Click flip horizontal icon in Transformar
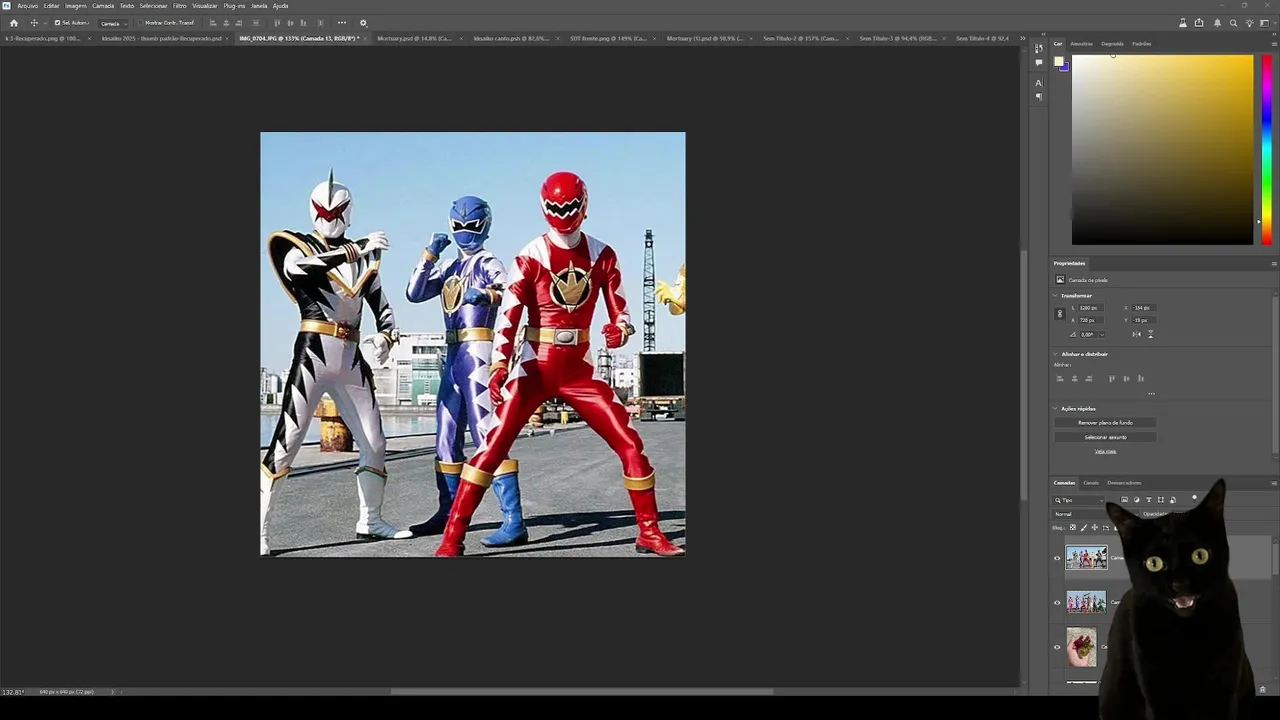 (x=1138, y=334)
